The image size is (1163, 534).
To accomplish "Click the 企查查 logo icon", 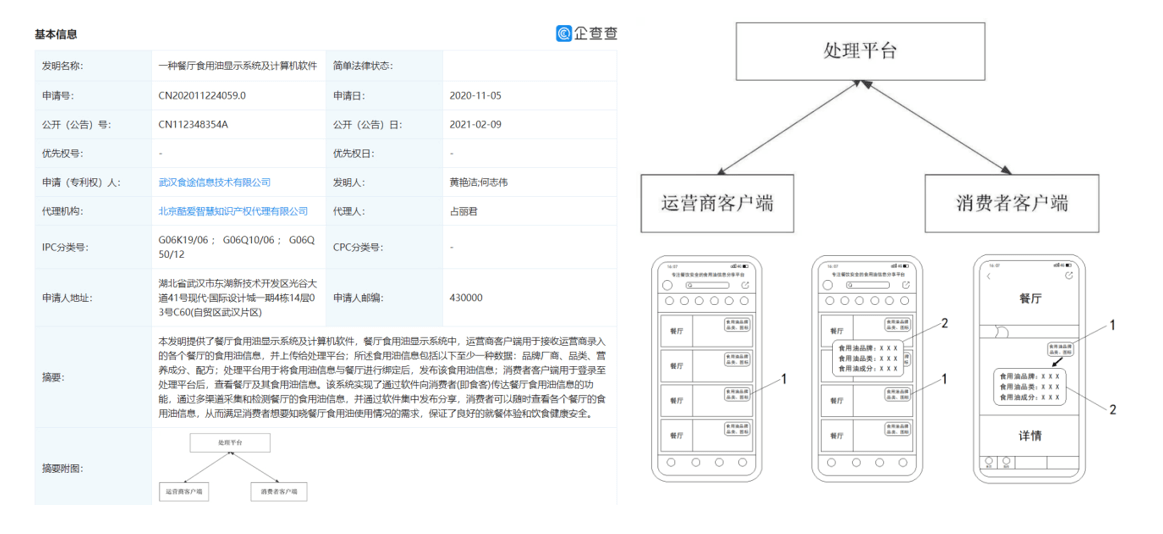I will tap(564, 33).
